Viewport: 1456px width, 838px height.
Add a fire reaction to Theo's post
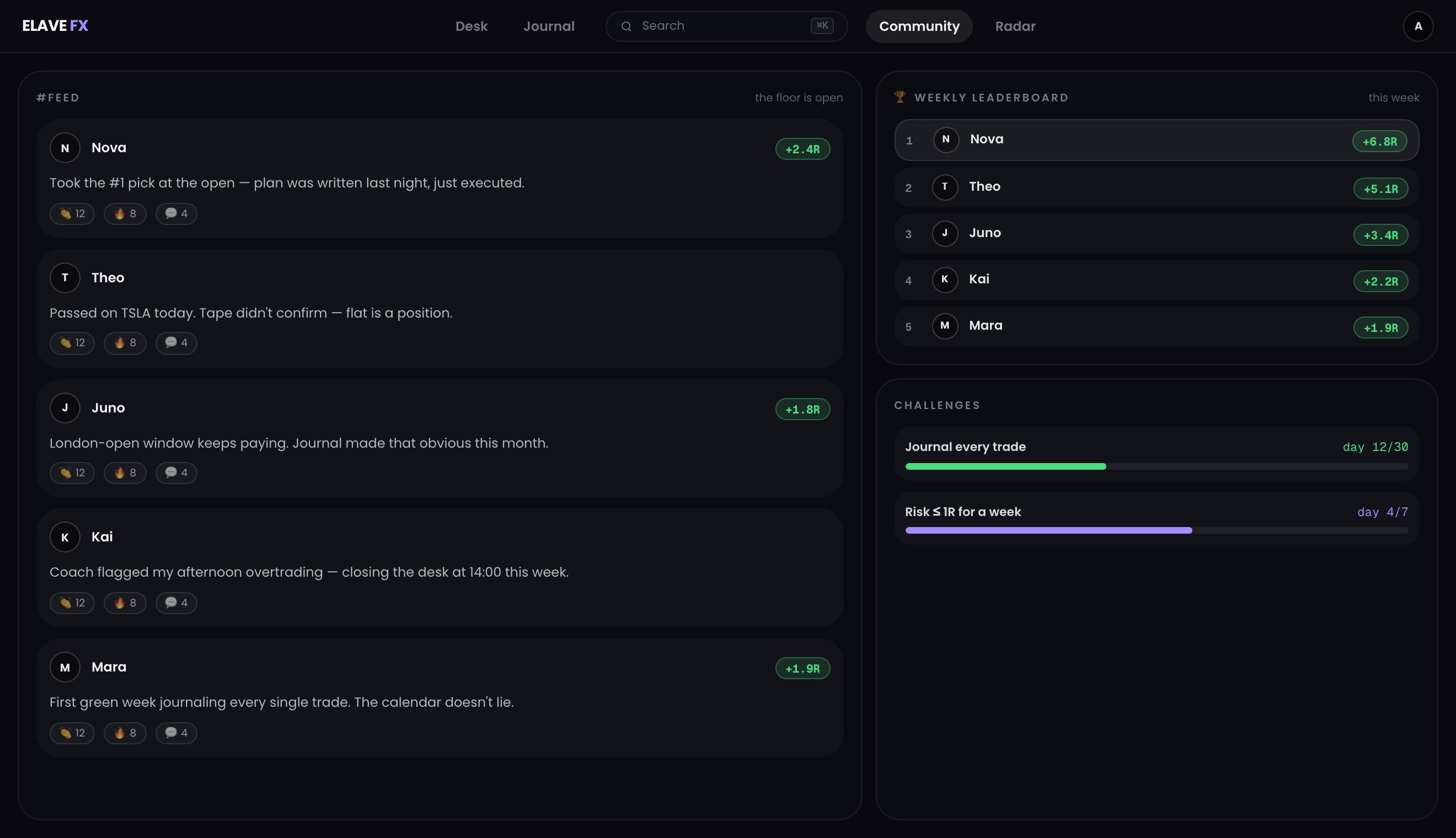[125, 343]
